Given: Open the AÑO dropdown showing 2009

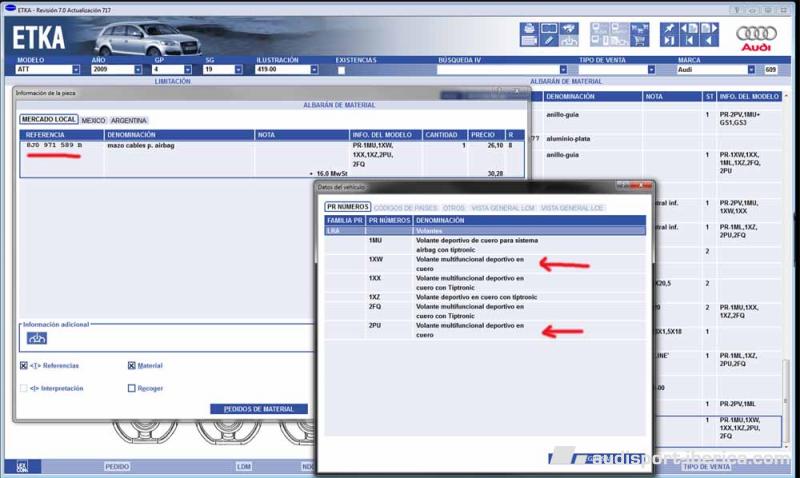Looking at the screenshot, I should [138, 69].
